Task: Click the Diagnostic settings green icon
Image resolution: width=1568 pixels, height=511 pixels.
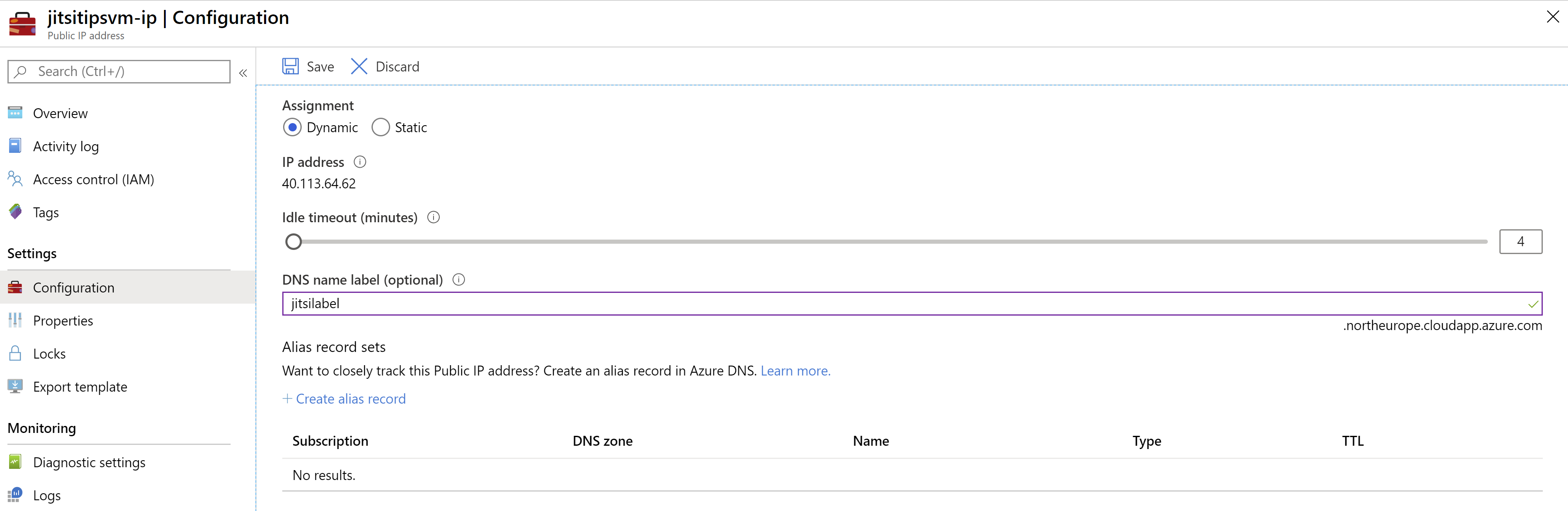Action: point(15,462)
